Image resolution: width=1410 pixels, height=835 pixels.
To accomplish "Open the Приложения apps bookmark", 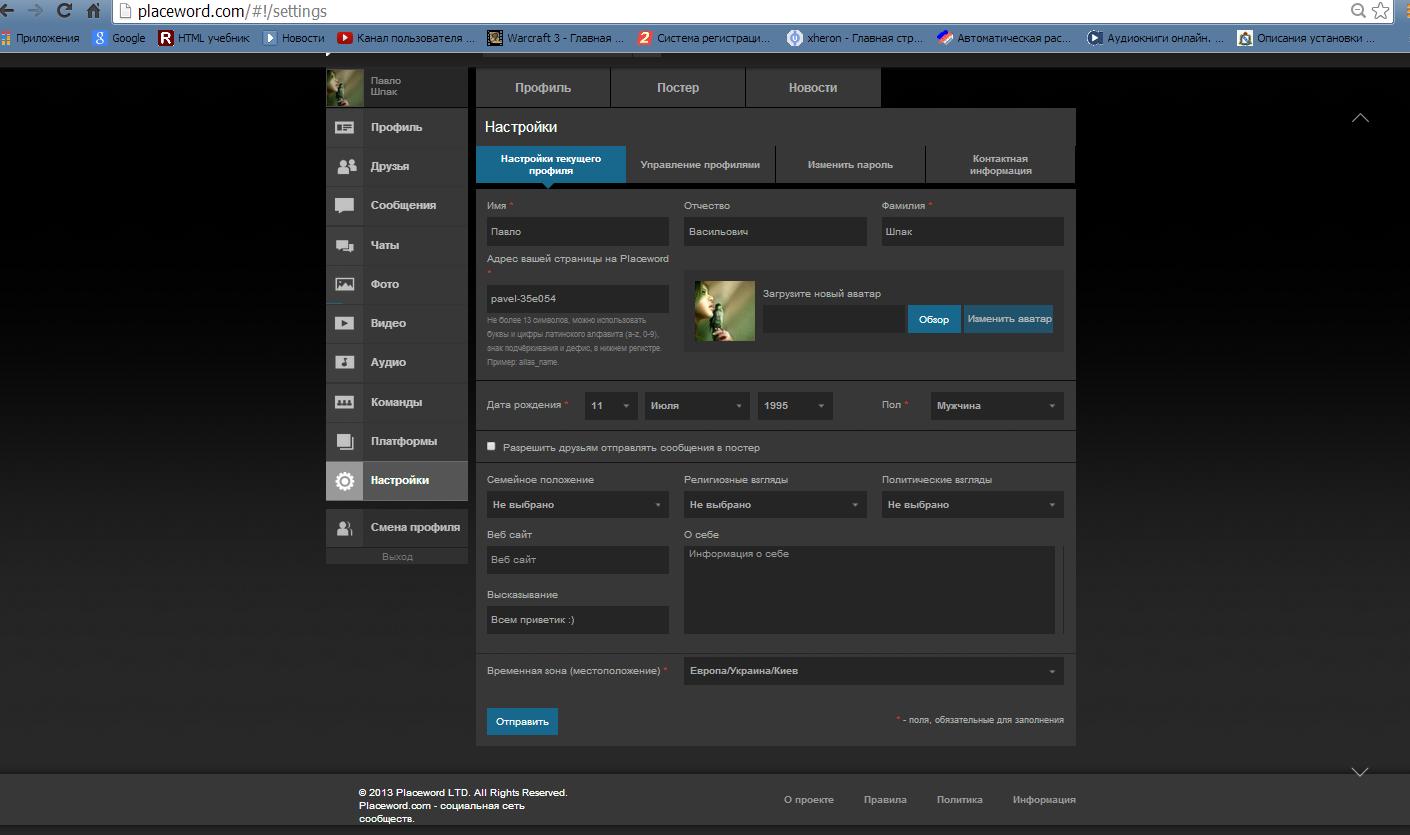I will coord(40,38).
